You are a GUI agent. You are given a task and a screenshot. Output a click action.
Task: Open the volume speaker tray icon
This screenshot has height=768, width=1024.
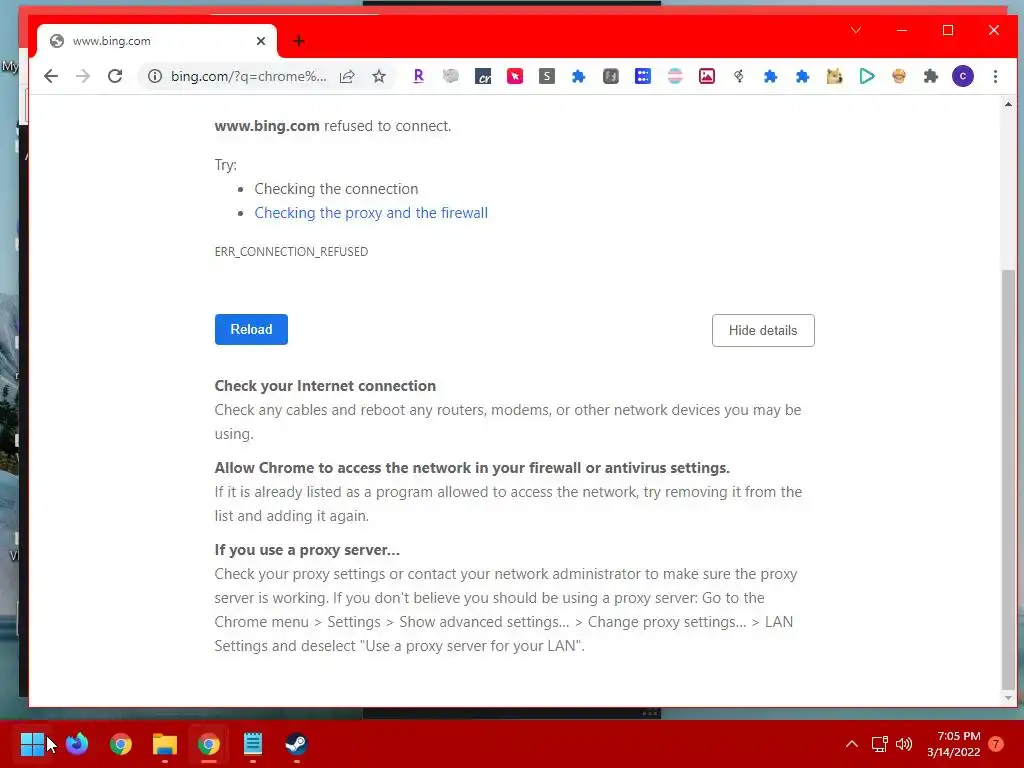pos(904,744)
